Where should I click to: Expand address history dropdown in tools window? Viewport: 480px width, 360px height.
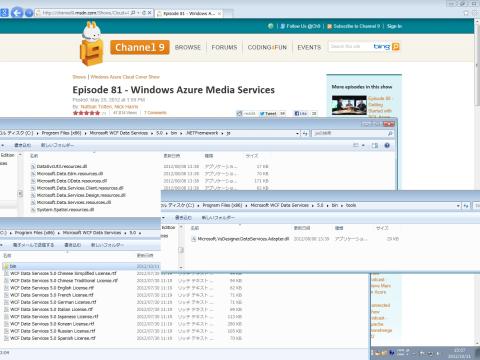[458, 206]
